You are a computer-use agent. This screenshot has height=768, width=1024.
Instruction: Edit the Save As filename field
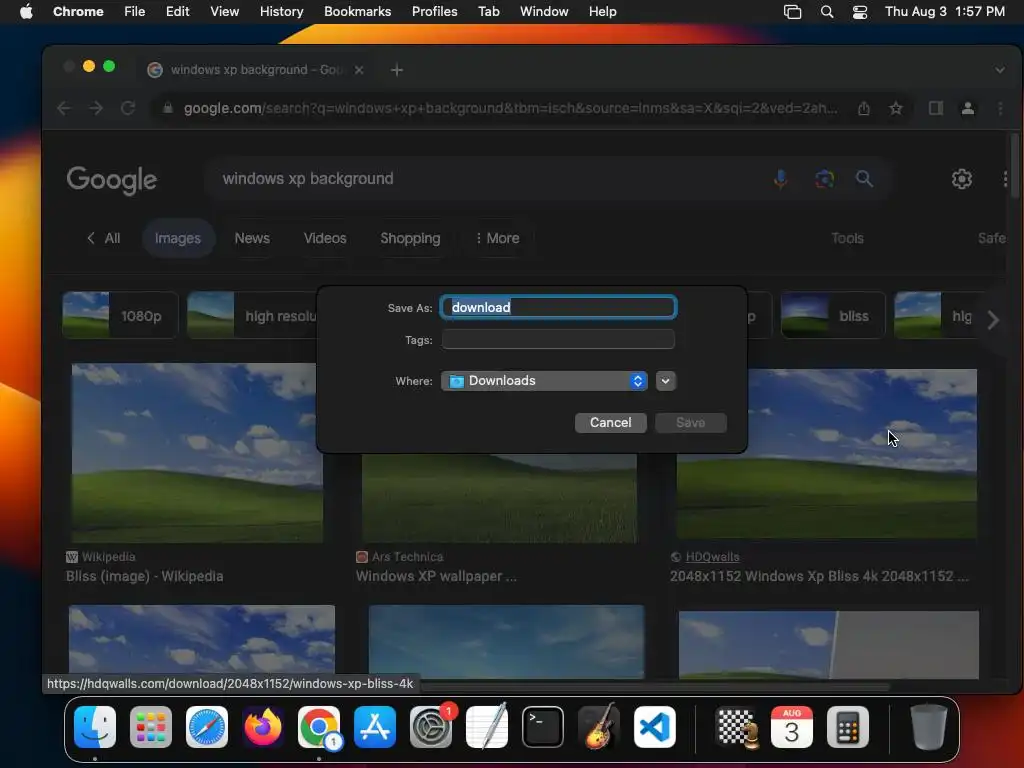pyautogui.click(x=558, y=308)
